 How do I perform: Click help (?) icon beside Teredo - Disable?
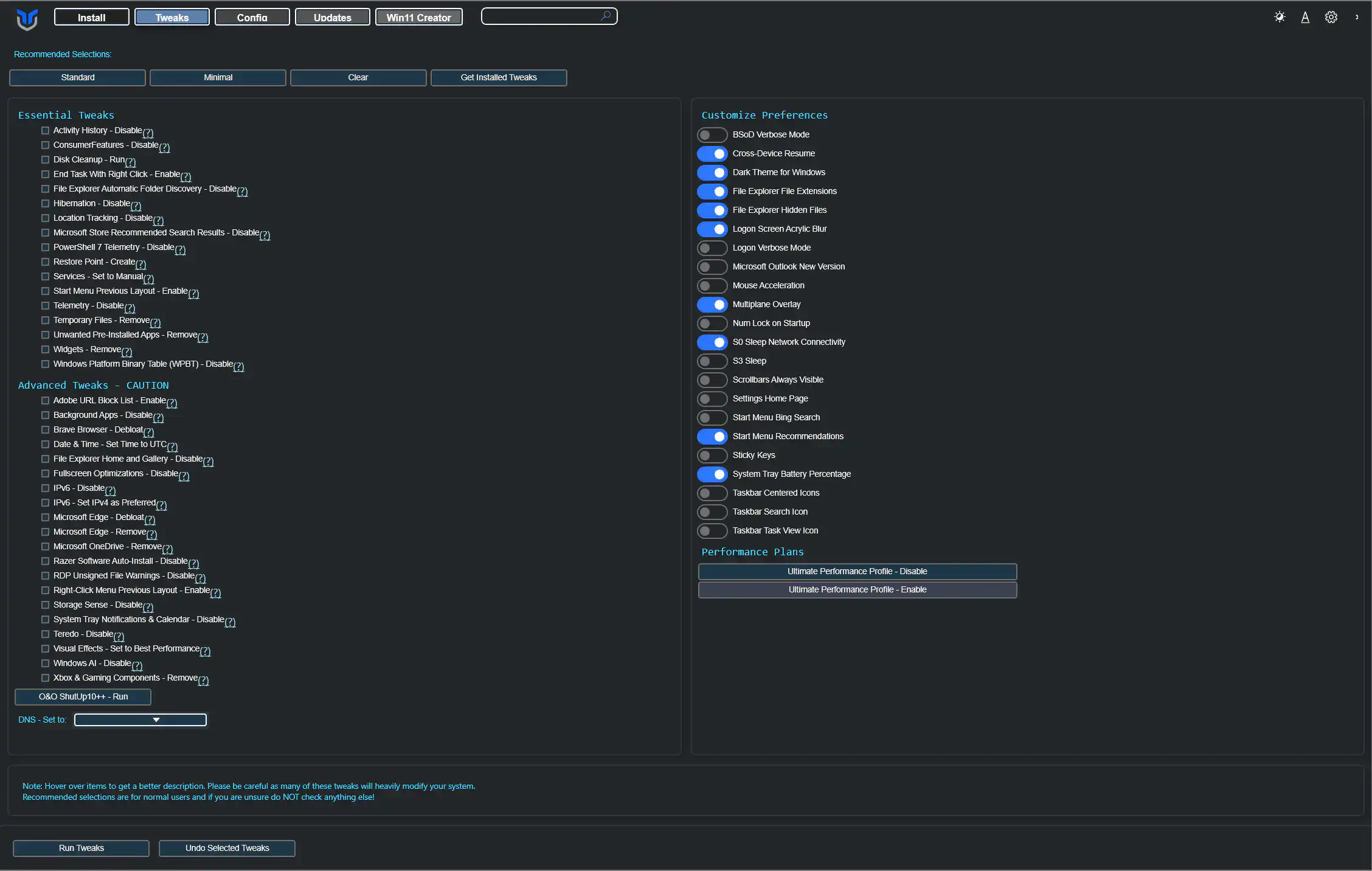pos(119,636)
